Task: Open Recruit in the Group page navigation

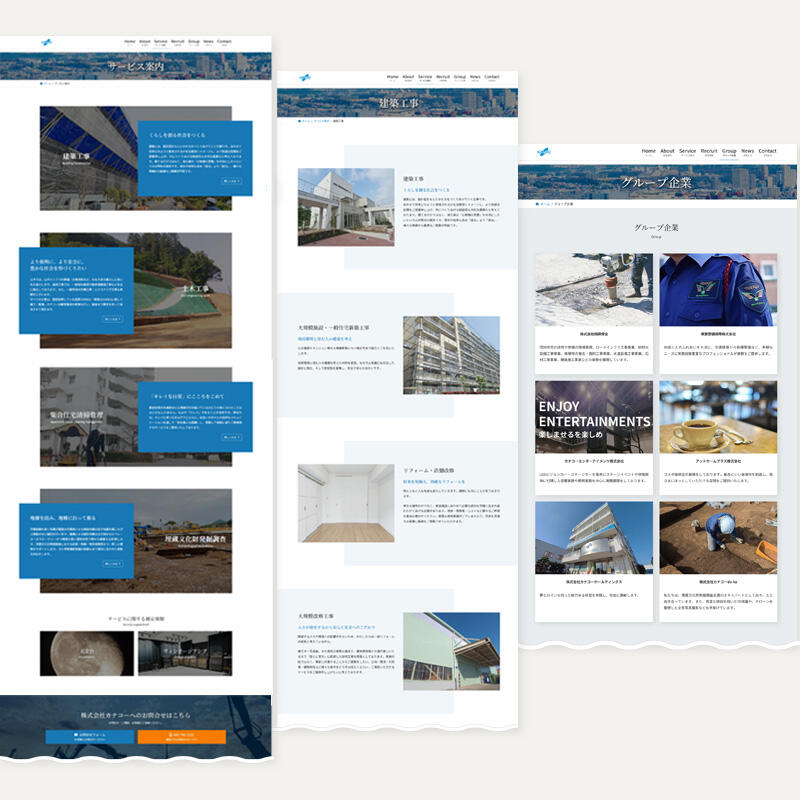Action: coord(709,152)
